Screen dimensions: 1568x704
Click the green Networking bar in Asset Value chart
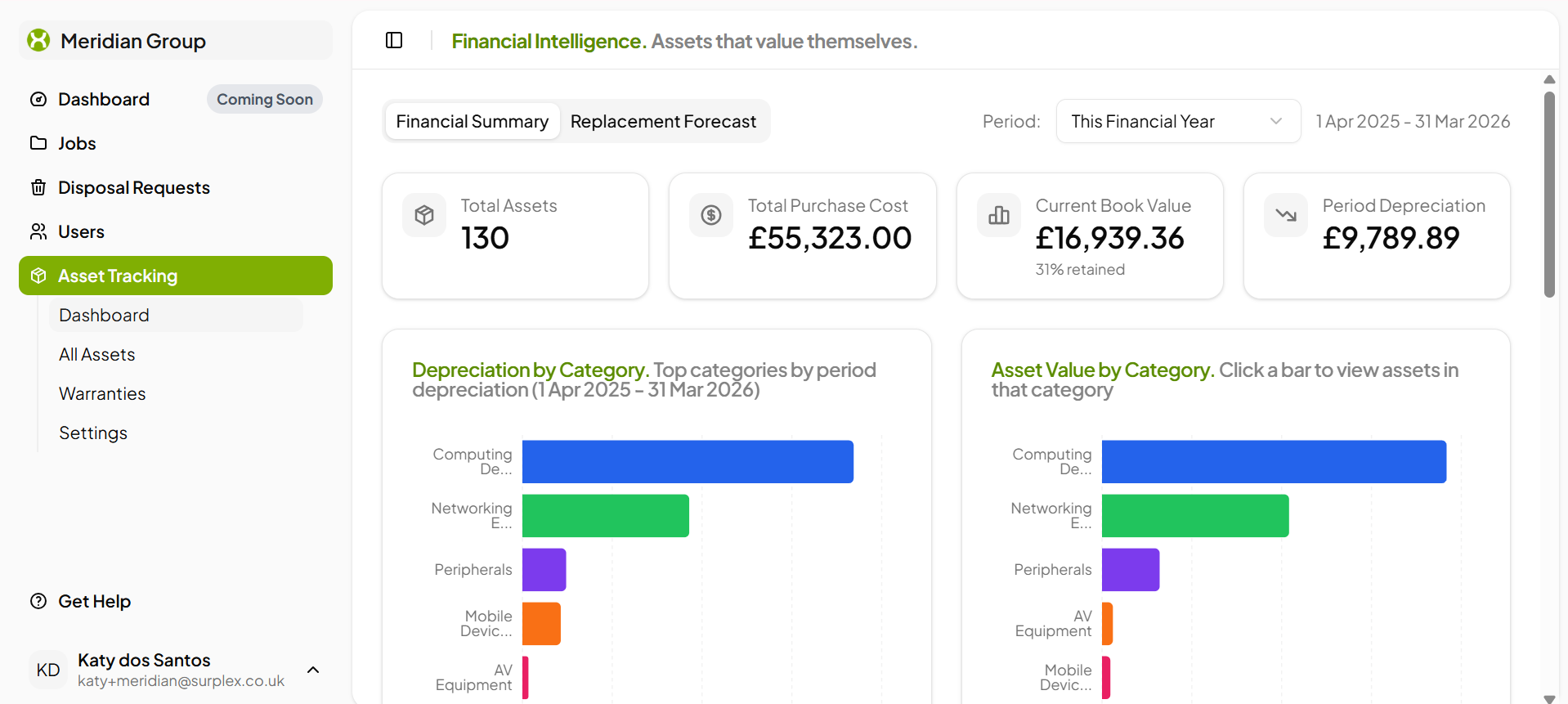[1194, 516]
